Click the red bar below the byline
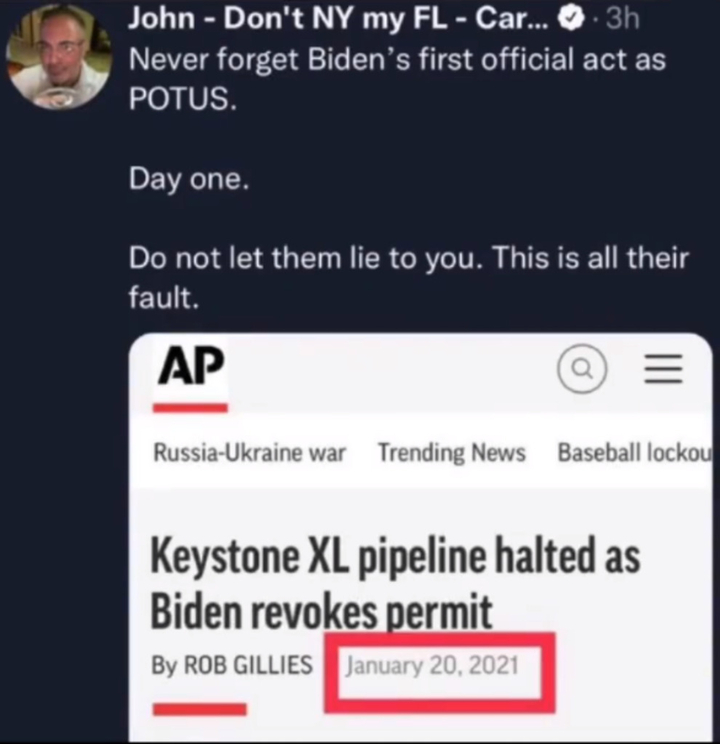The image size is (720, 744). (198, 709)
